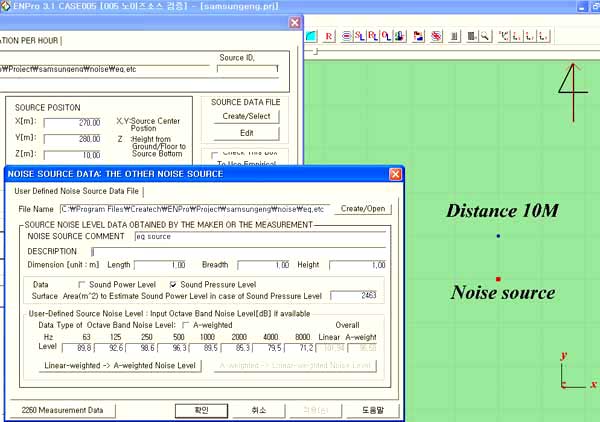This screenshot has height=422, width=600.
Task: Tick the 'Check This Box To Use Empirical' checkbox
Action: point(214,155)
